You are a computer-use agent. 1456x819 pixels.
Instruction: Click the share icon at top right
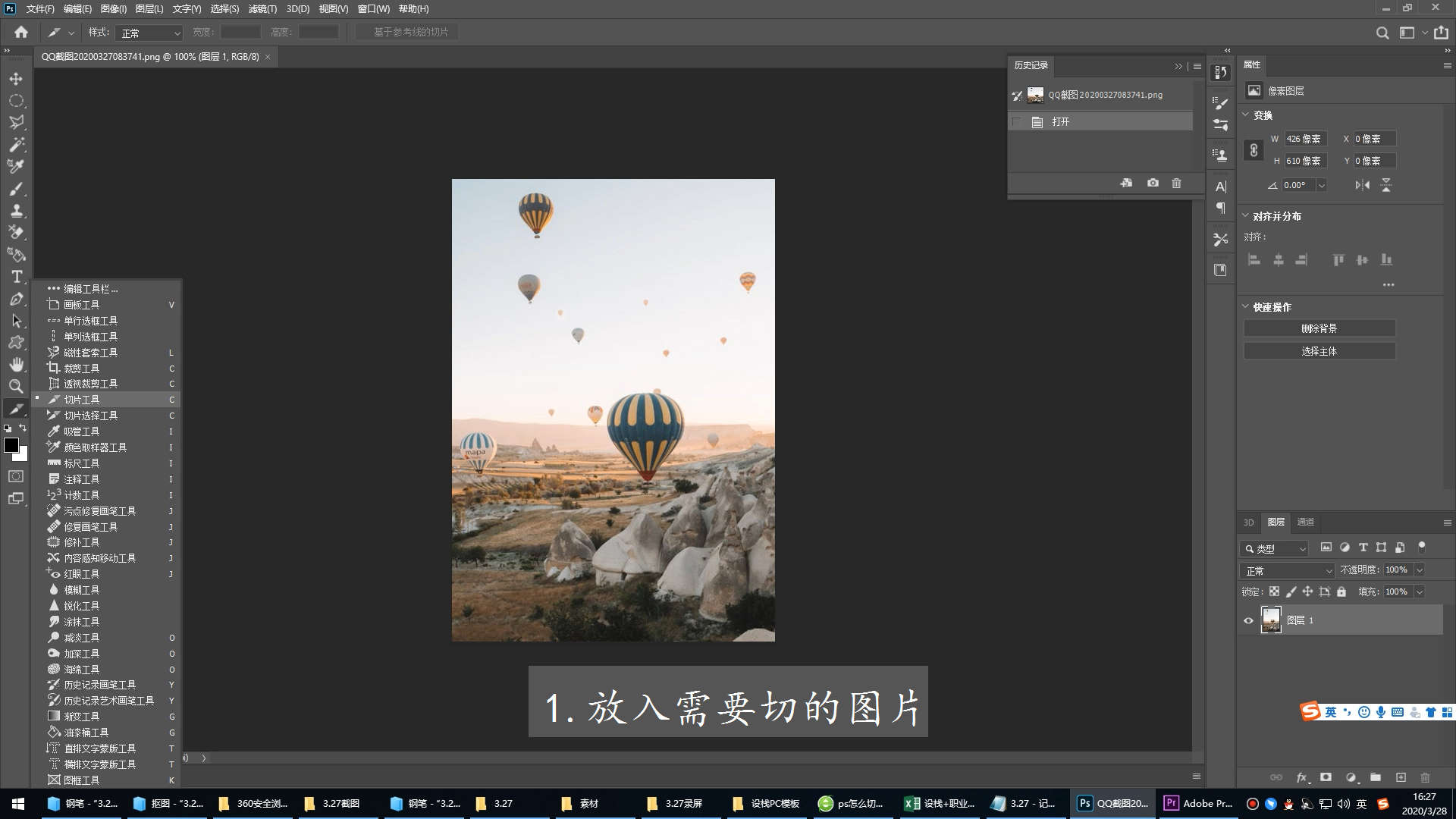click(1441, 33)
